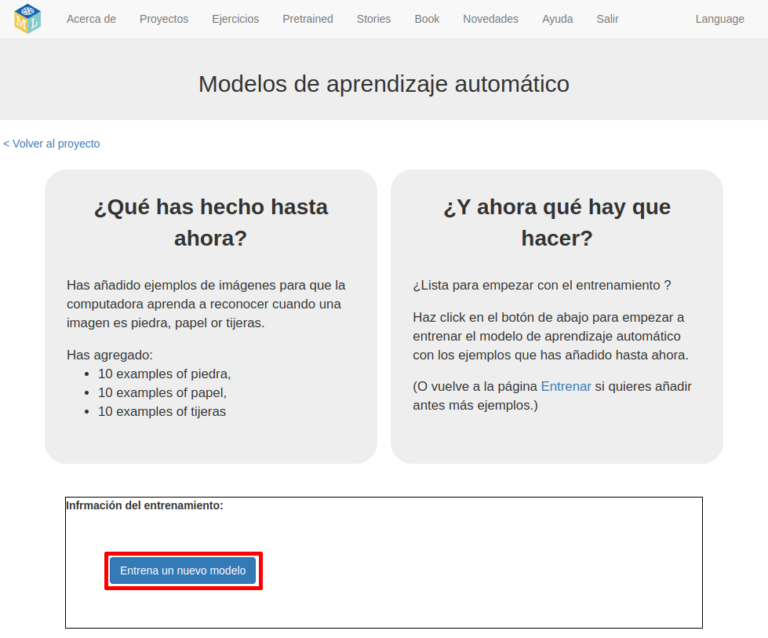The image size is (768, 638).
Task: Select Pretrained in the navigation bar
Action: (308, 19)
